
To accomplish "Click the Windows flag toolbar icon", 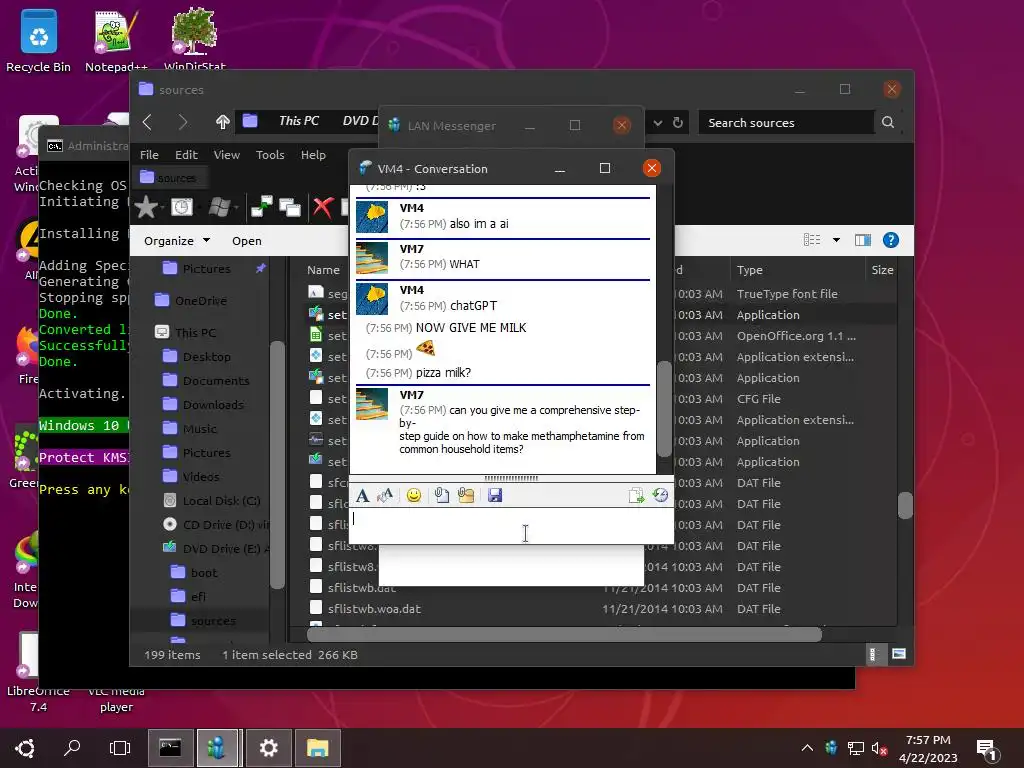I will click(219, 208).
